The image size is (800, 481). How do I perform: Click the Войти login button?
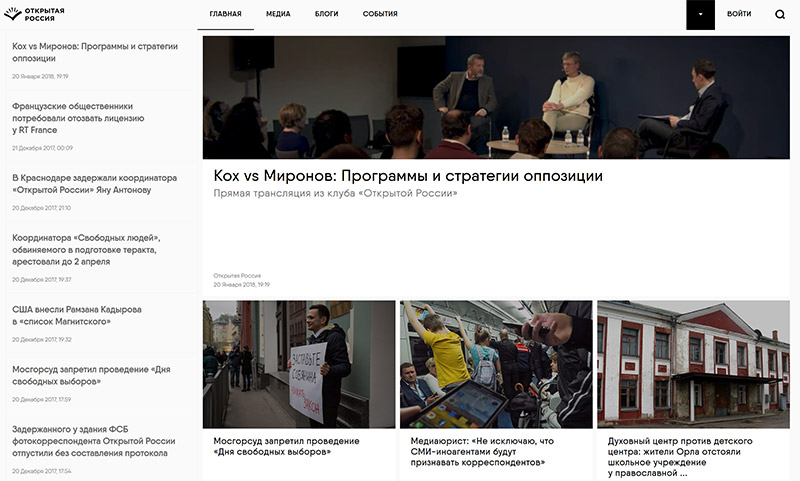tap(739, 14)
